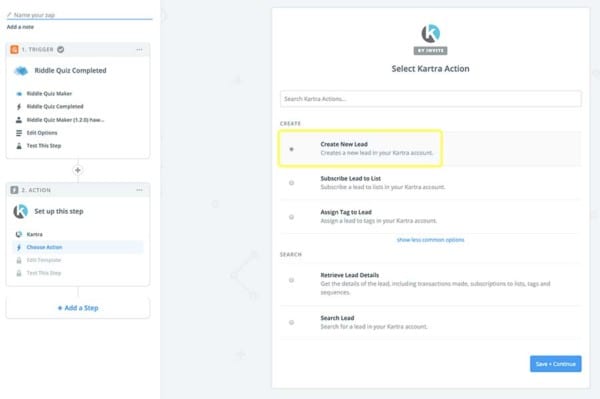The image size is (600, 399).
Task: Click Search Lead title text
Action: point(337,318)
